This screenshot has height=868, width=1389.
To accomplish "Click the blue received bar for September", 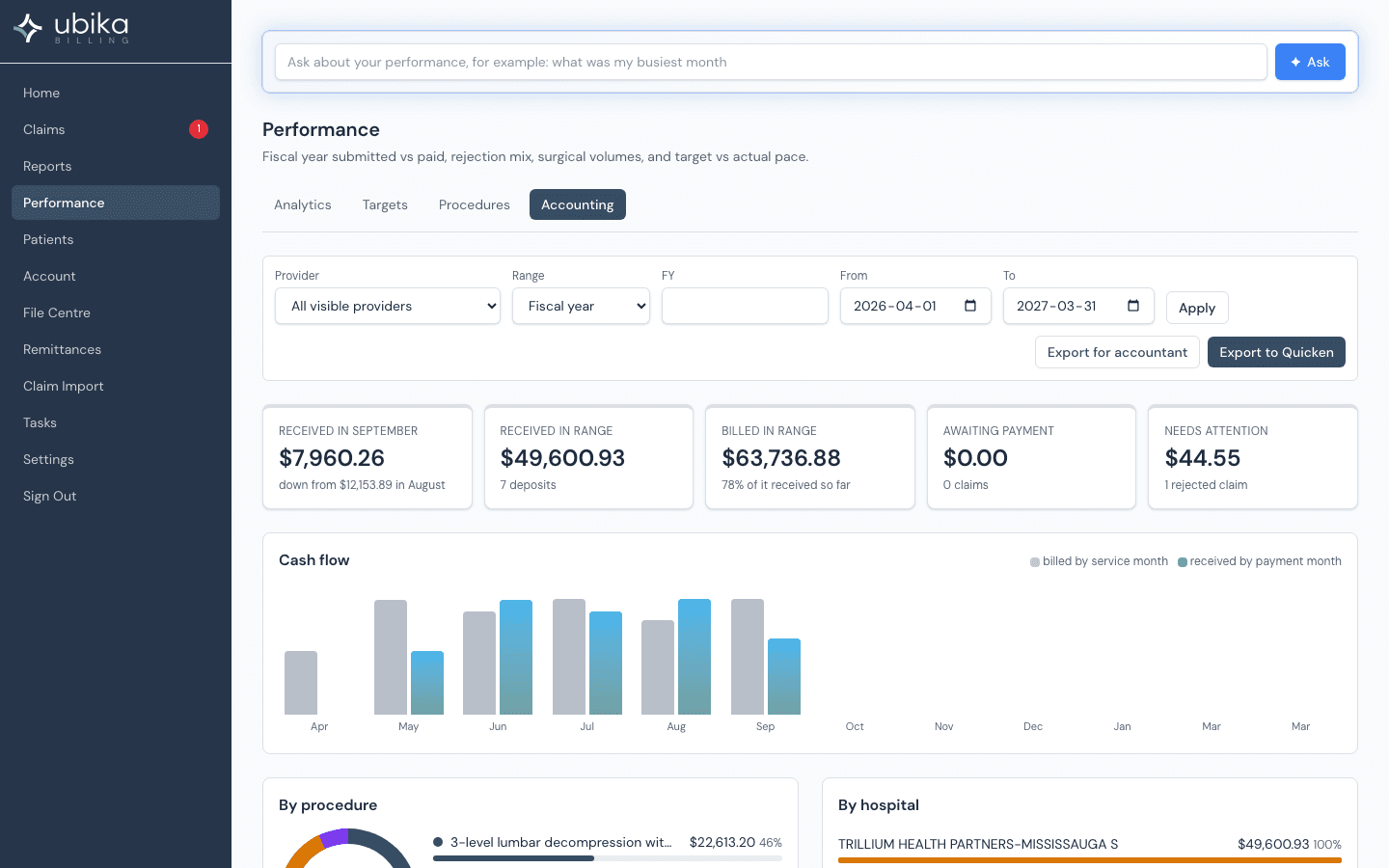I will pyautogui.click(x=784, y=677).
